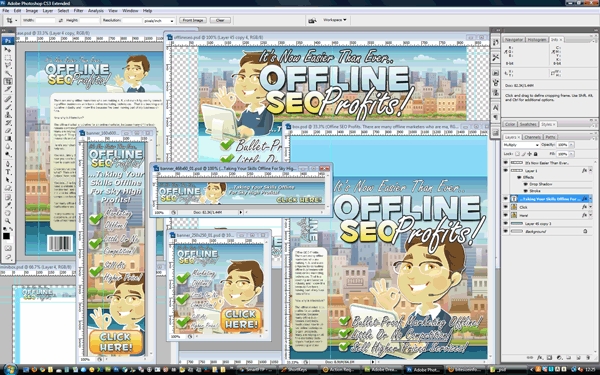600x375 pixels.
Task: Select the Dodge tool
Action: [7, 154]
